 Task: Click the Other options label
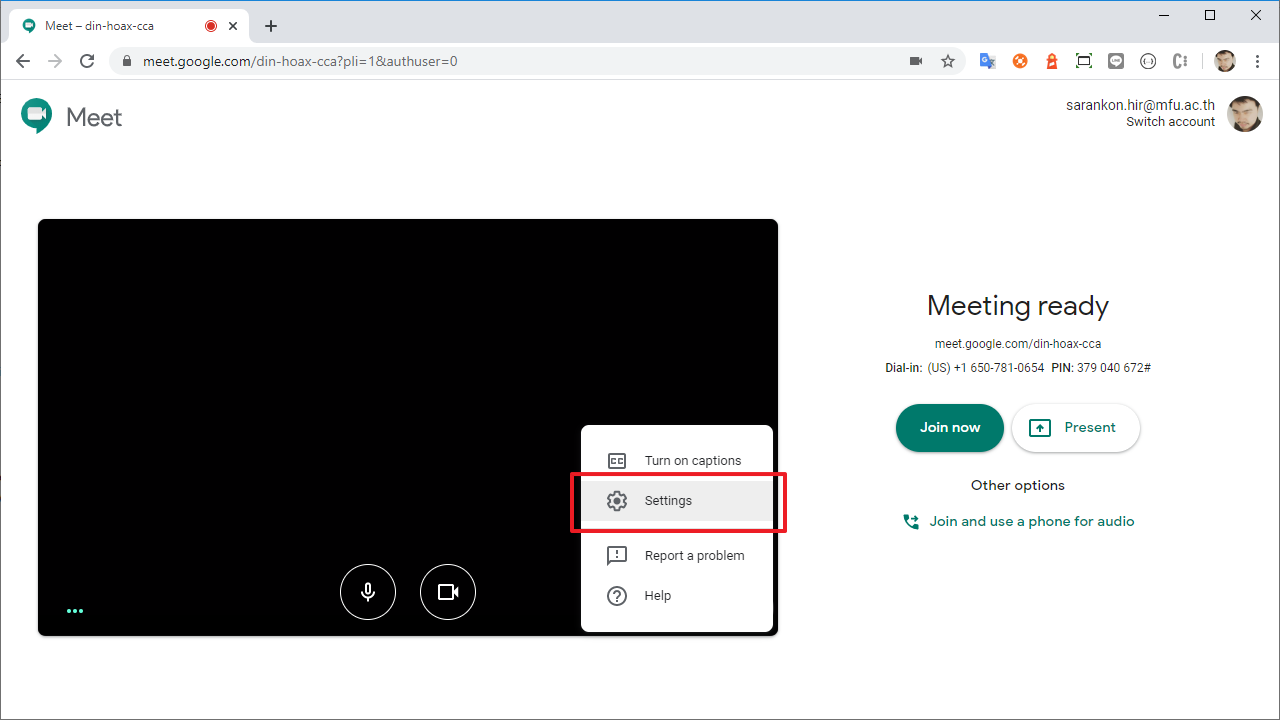[1018, 485]
